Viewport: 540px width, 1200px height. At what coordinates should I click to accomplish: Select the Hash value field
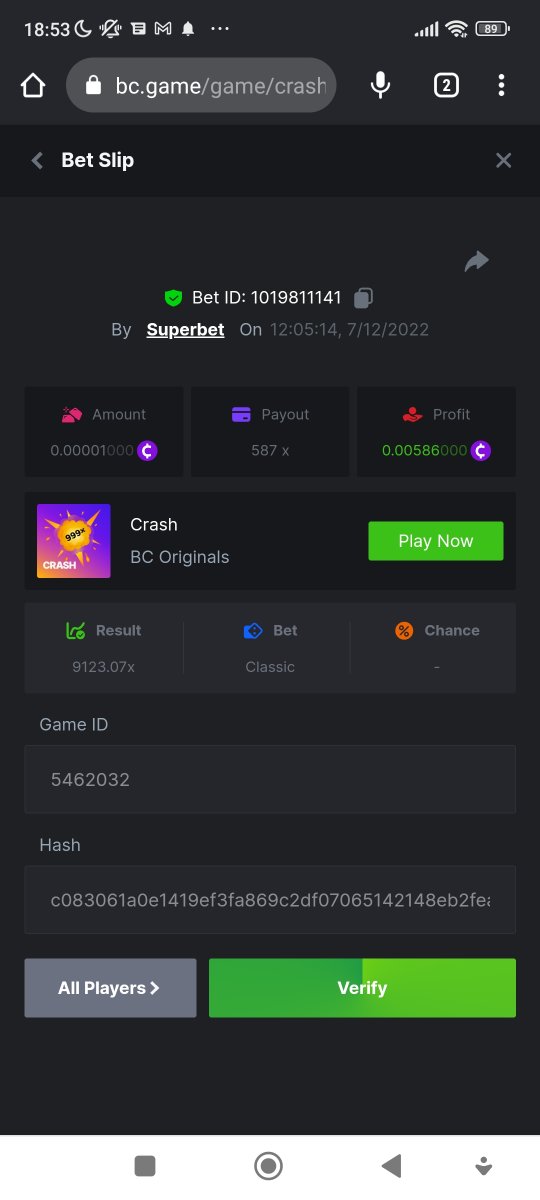270,900
